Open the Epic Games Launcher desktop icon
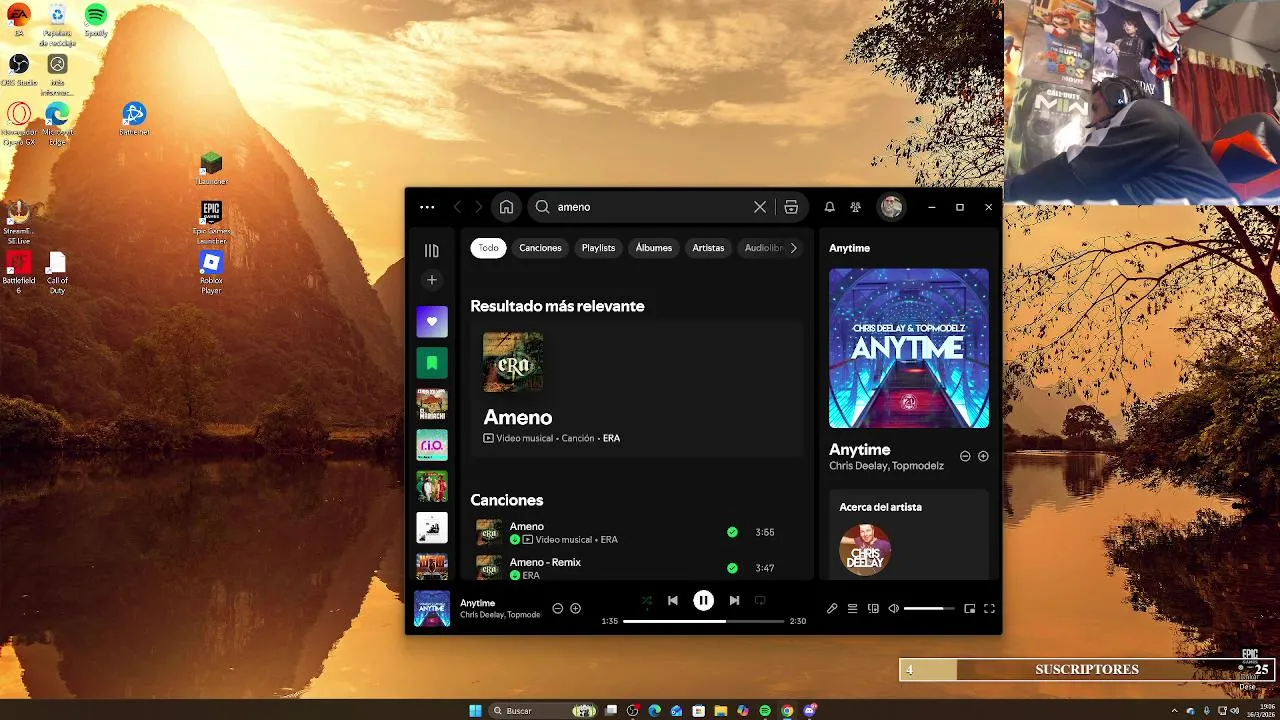The height and width of the screenshot is (720, 1280). coord(211,222)
